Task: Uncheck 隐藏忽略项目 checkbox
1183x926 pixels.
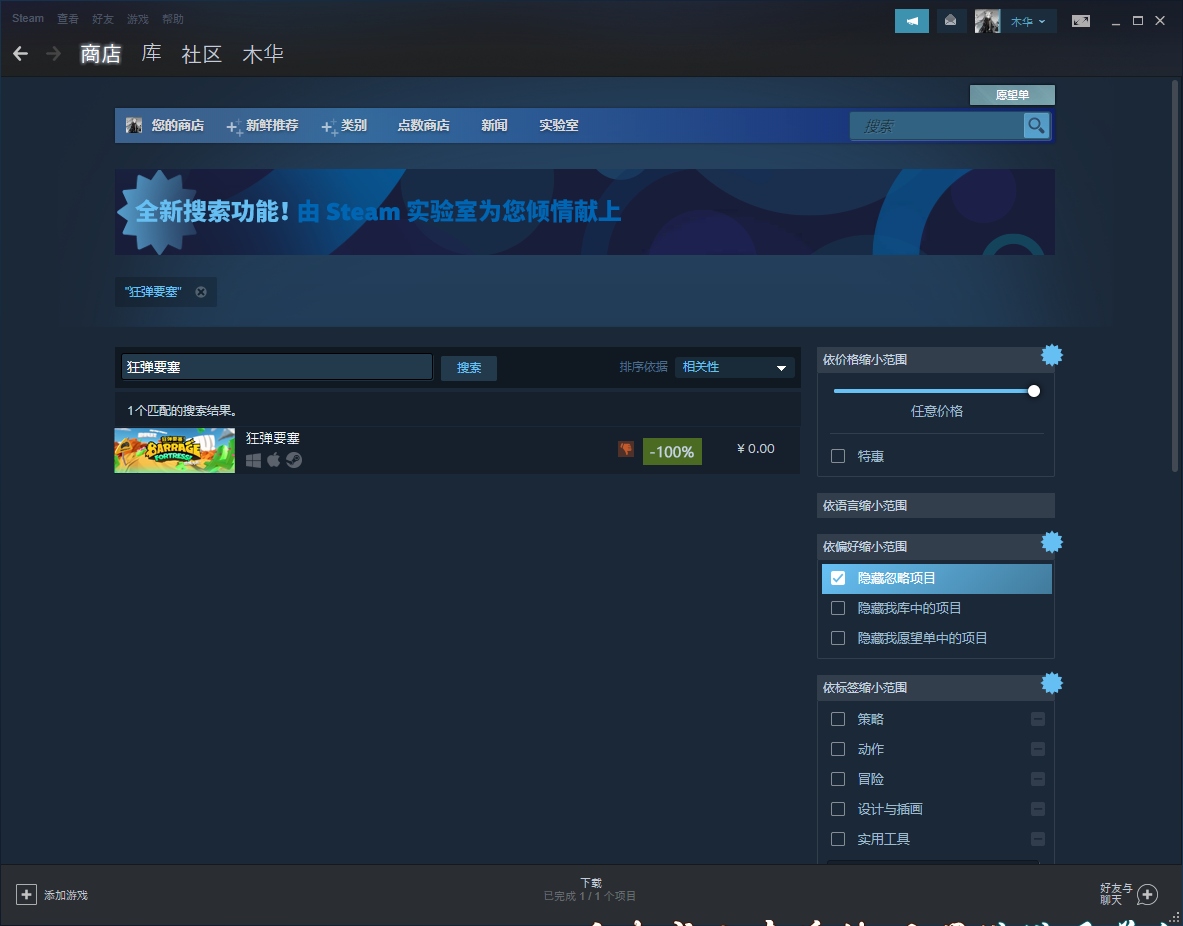Action: (837, 578)
